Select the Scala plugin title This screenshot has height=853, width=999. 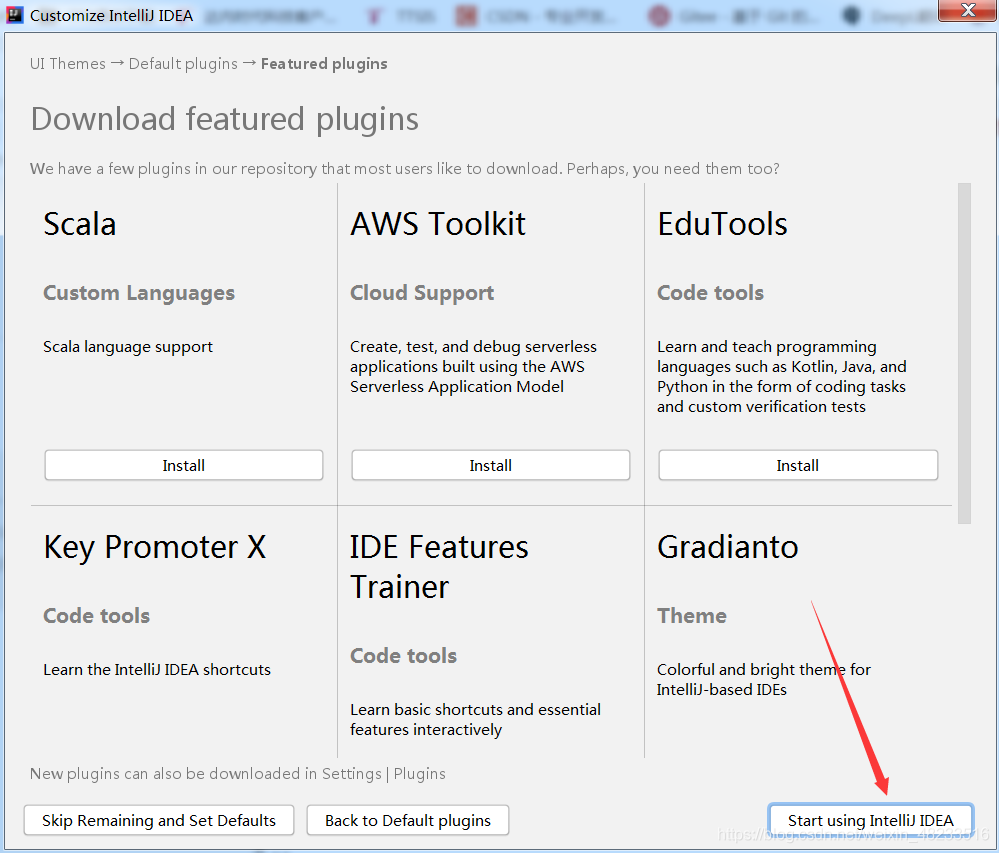tap(80, 224)
